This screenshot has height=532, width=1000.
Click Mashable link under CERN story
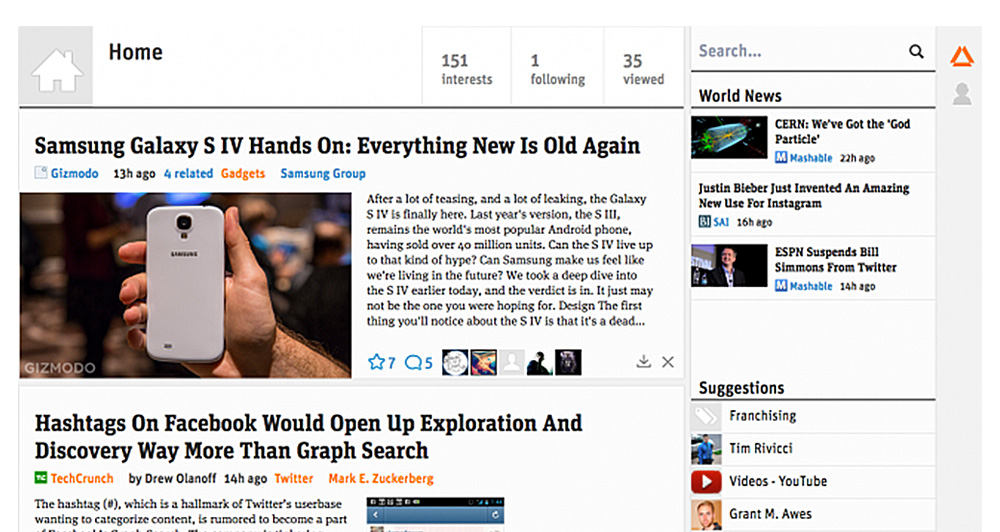click(811, 158)
